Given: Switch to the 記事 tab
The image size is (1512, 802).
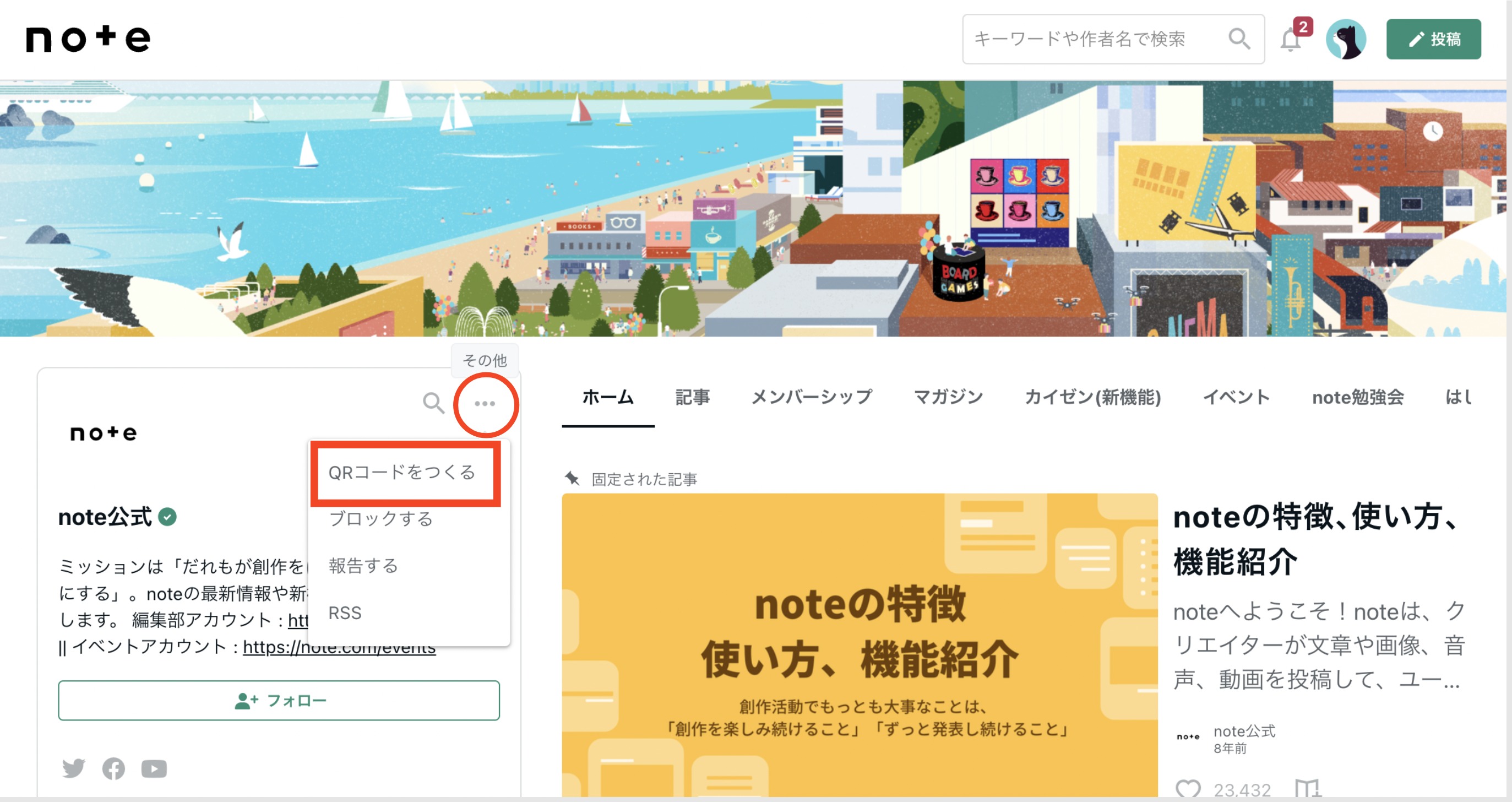Looking at the screenshot, I should coord(693,398).
